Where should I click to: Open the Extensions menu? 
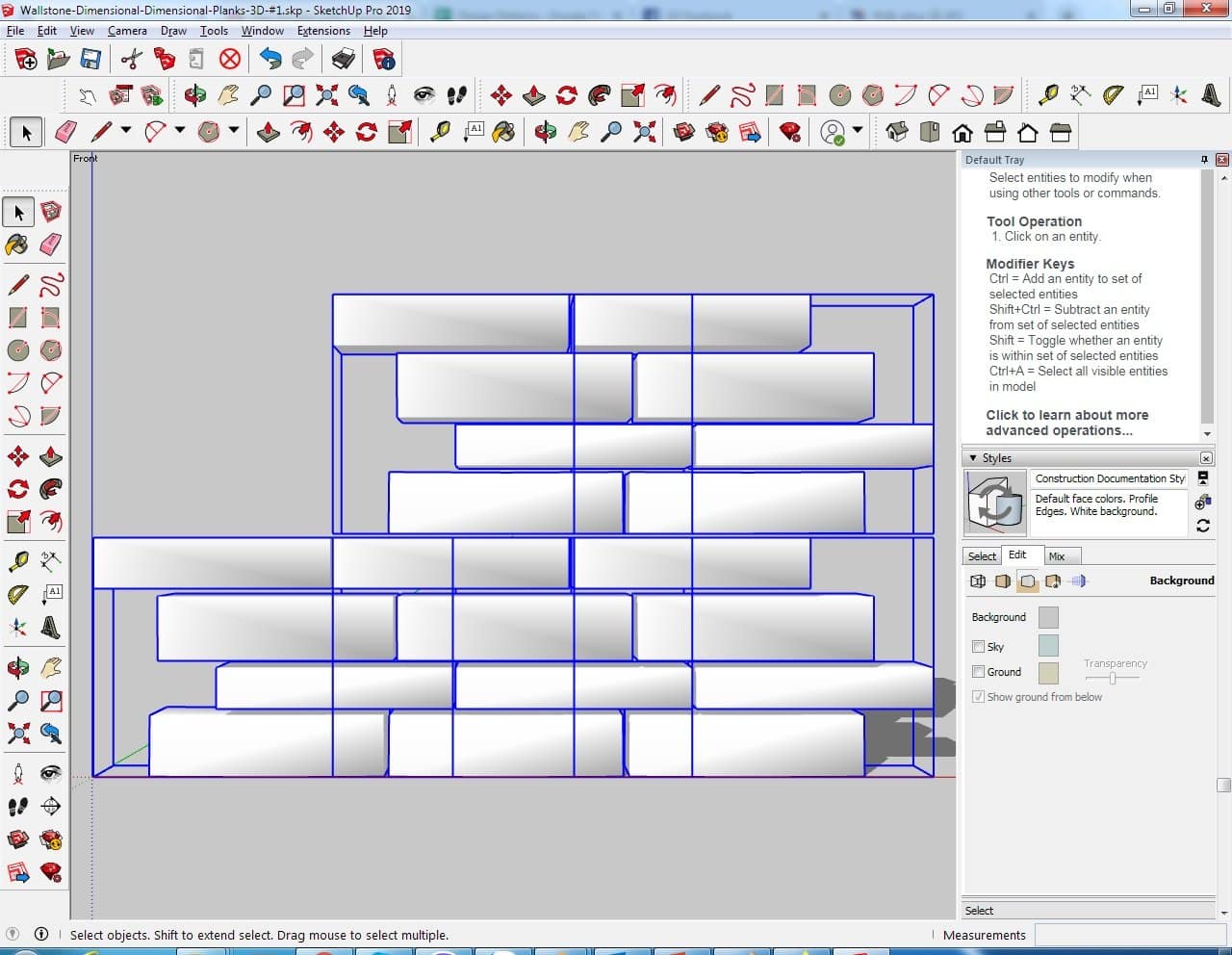[323, 31]
